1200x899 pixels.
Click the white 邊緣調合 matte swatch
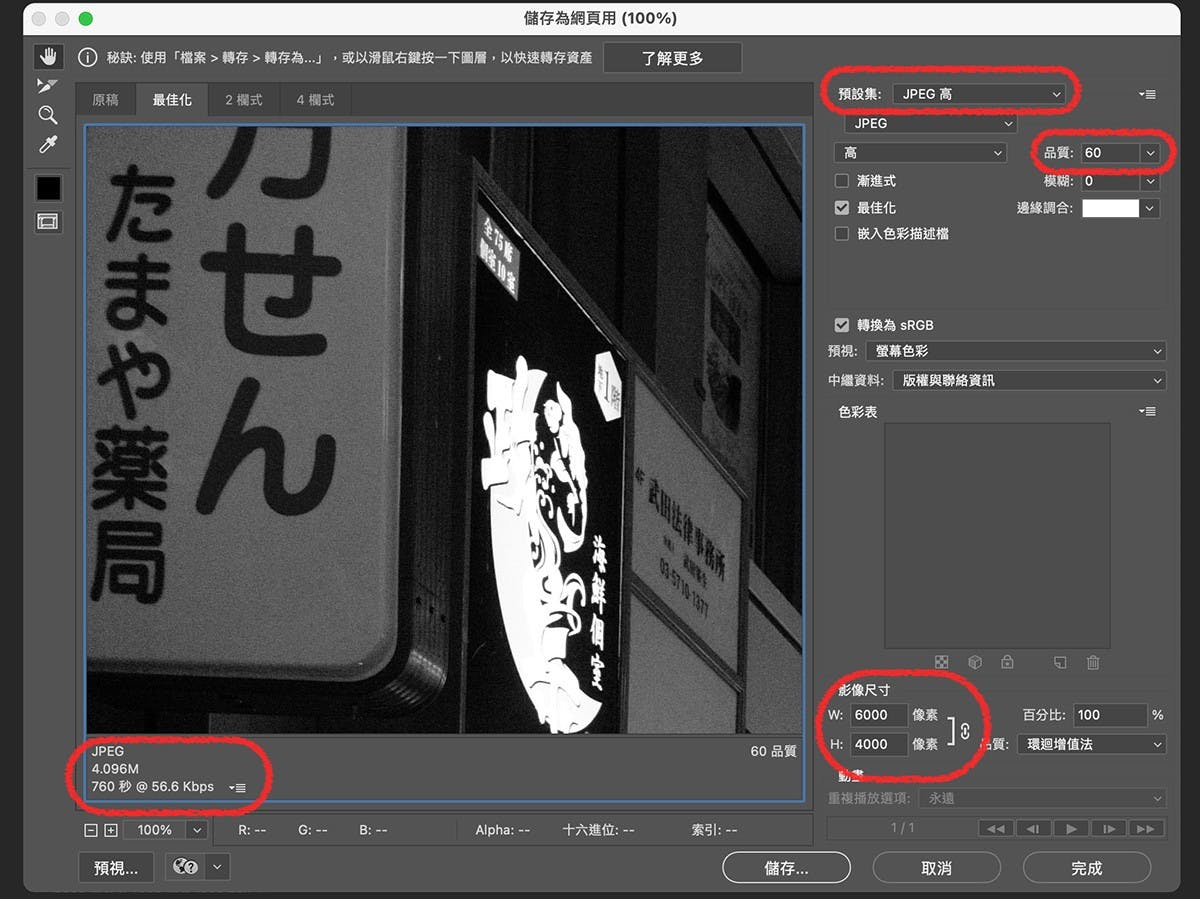(1110, 208)
